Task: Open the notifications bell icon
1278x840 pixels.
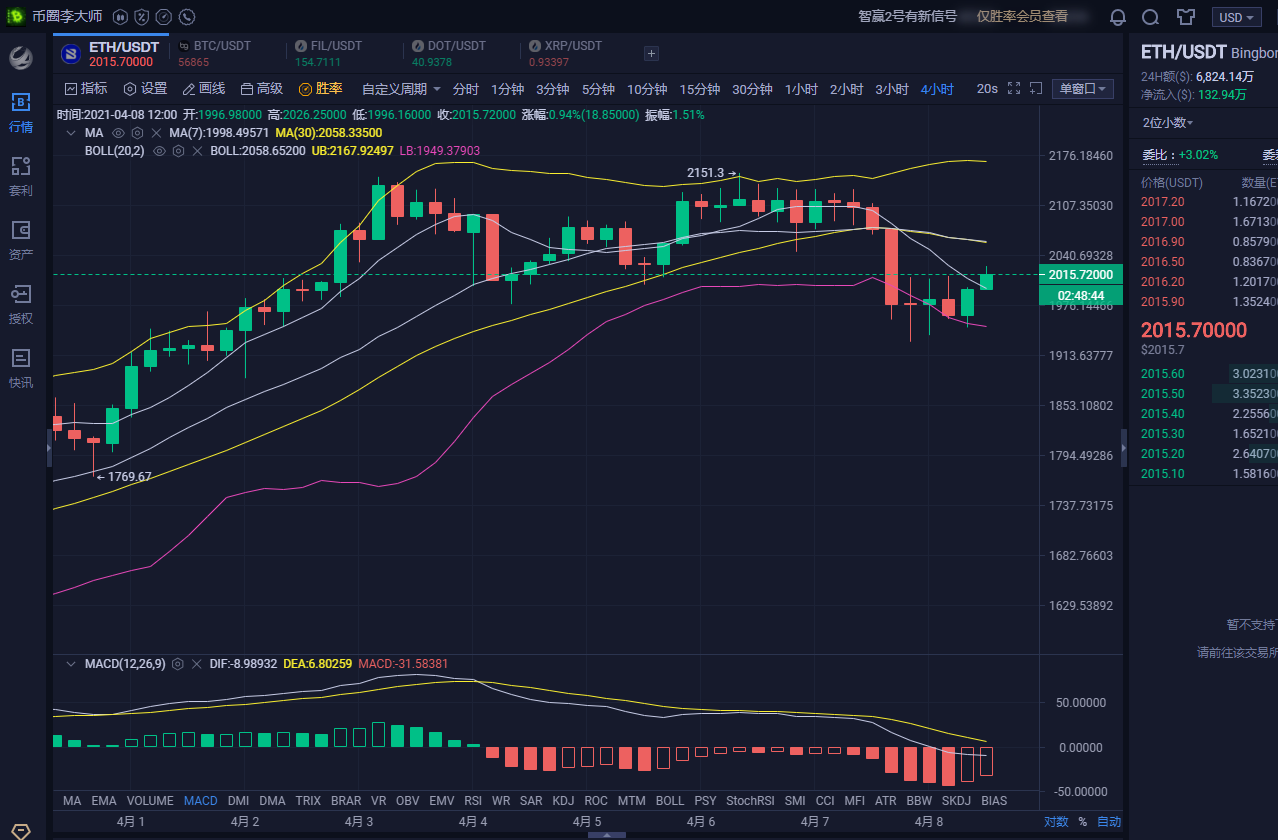Action: tap(1118, 17)
